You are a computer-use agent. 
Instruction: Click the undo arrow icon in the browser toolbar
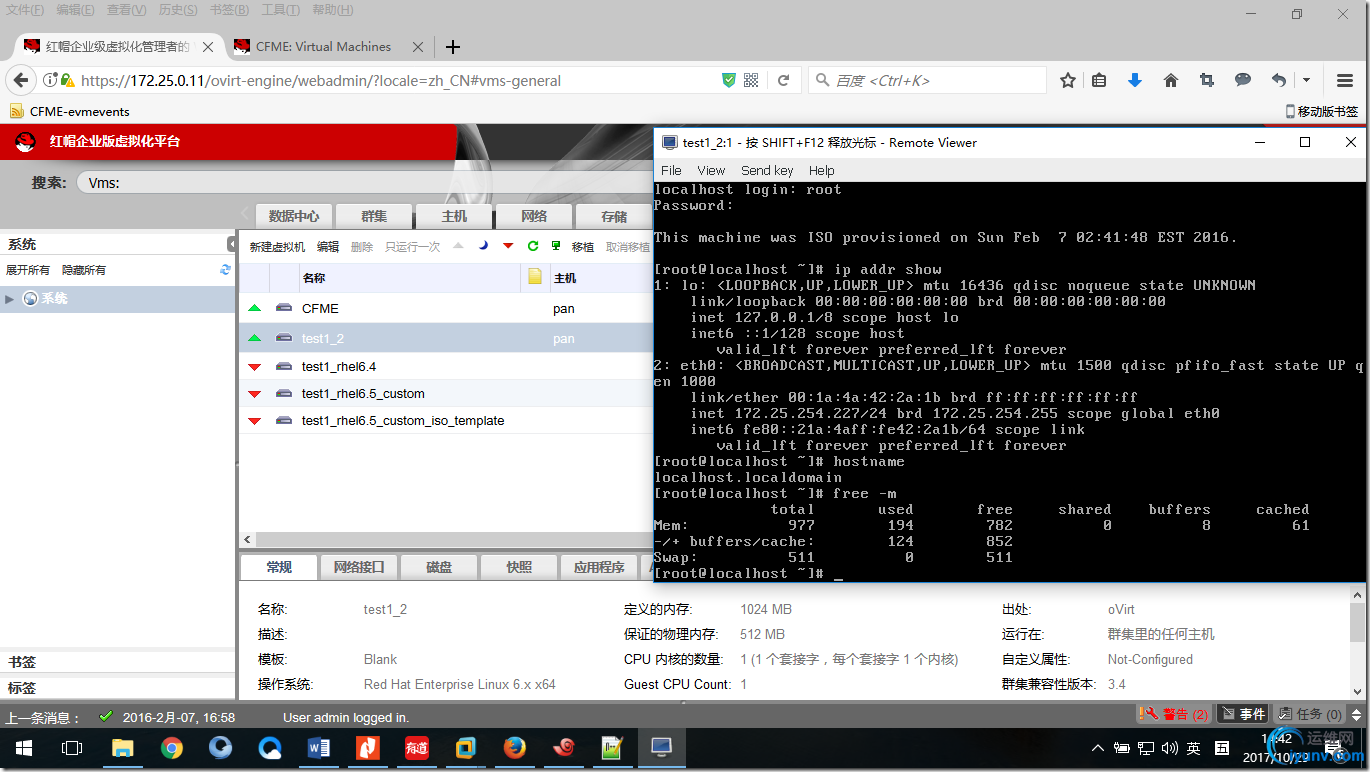coord(1279,80)
